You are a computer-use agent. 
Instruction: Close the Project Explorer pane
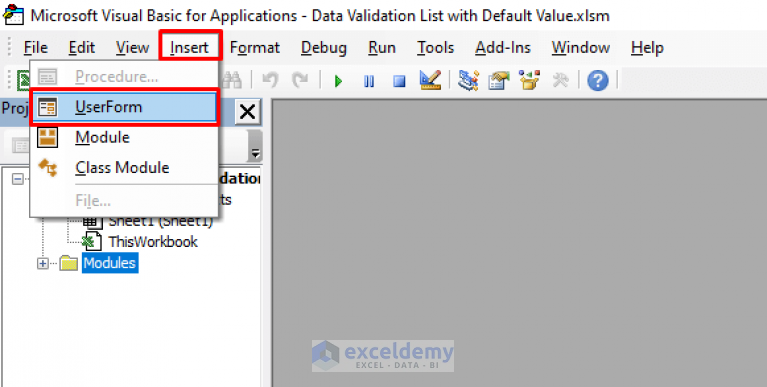pyautogui.click(x=248, y=113)
